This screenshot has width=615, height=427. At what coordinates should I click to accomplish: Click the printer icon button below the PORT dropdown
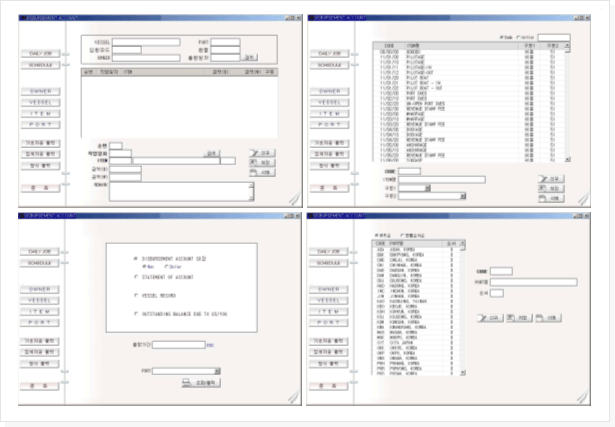tap(200, 382)
